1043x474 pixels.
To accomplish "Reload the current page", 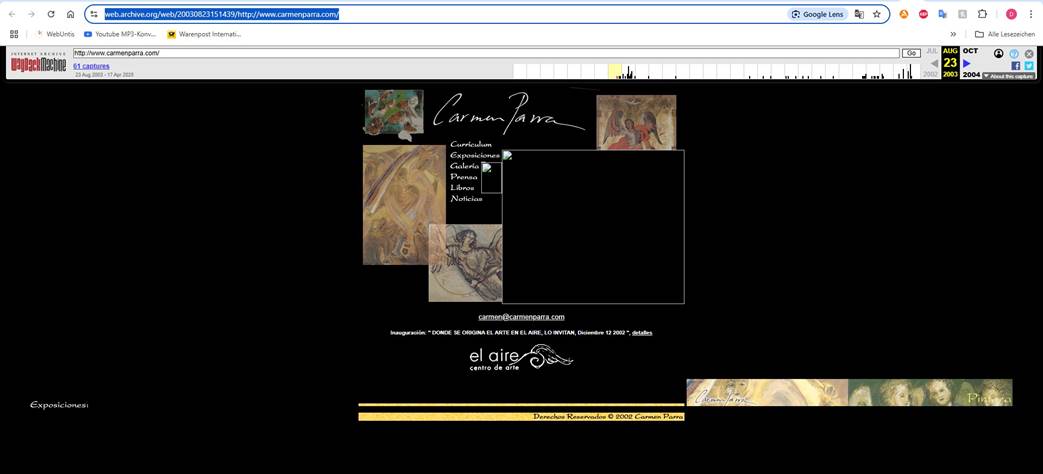I will click(x=51, y=14).
